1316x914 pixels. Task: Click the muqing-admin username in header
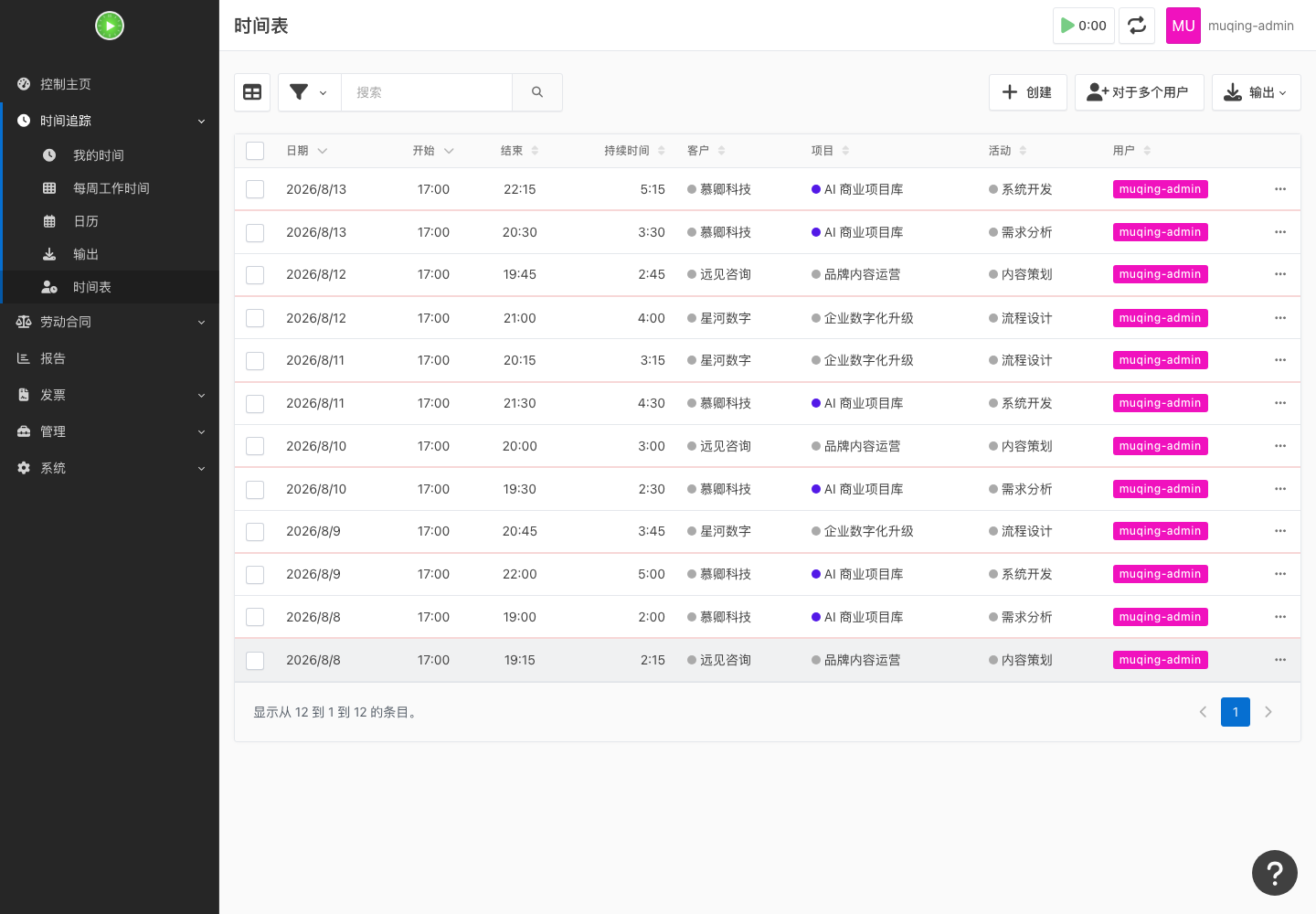(1251, 26)
